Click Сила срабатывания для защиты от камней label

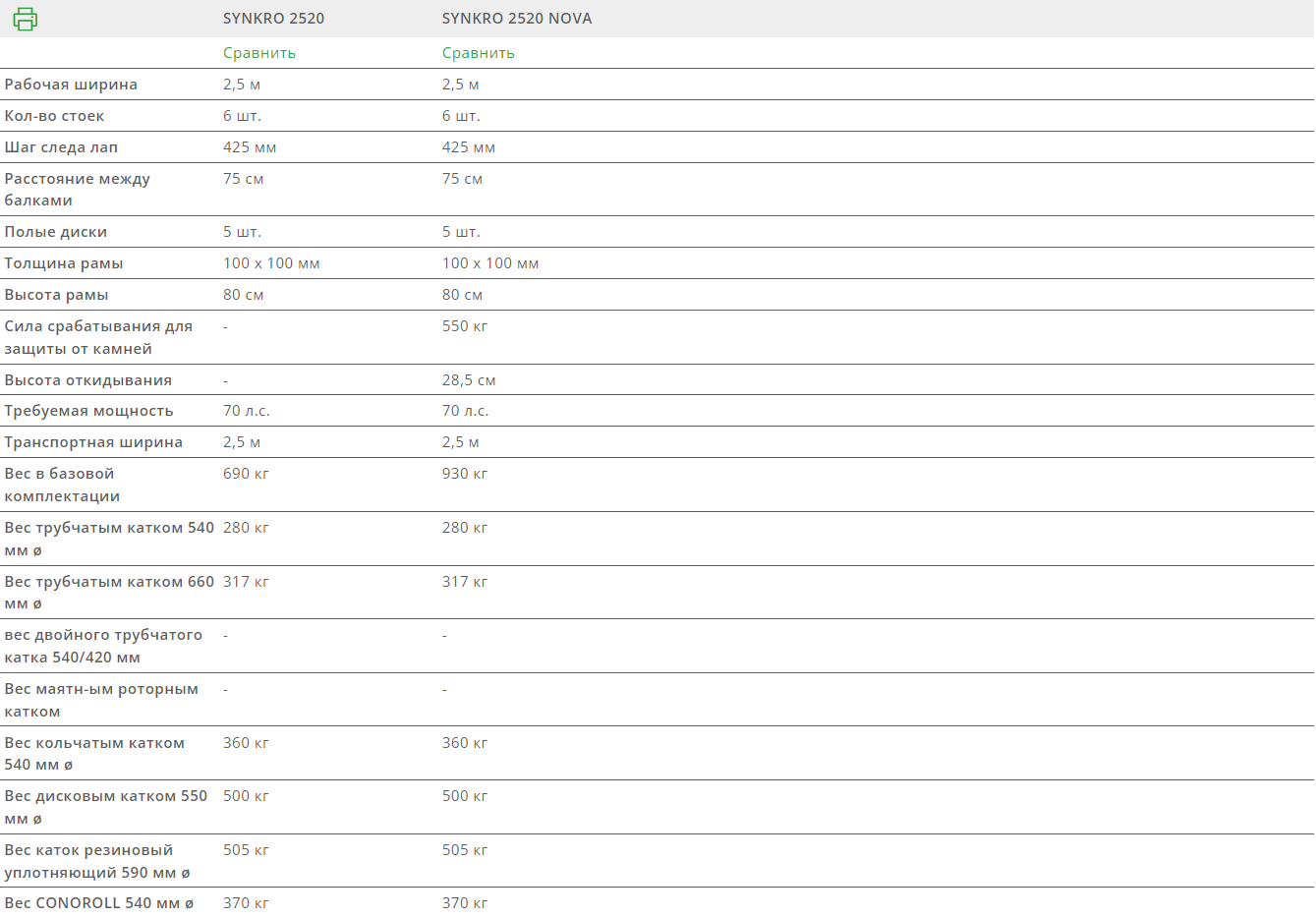(98, 337)
